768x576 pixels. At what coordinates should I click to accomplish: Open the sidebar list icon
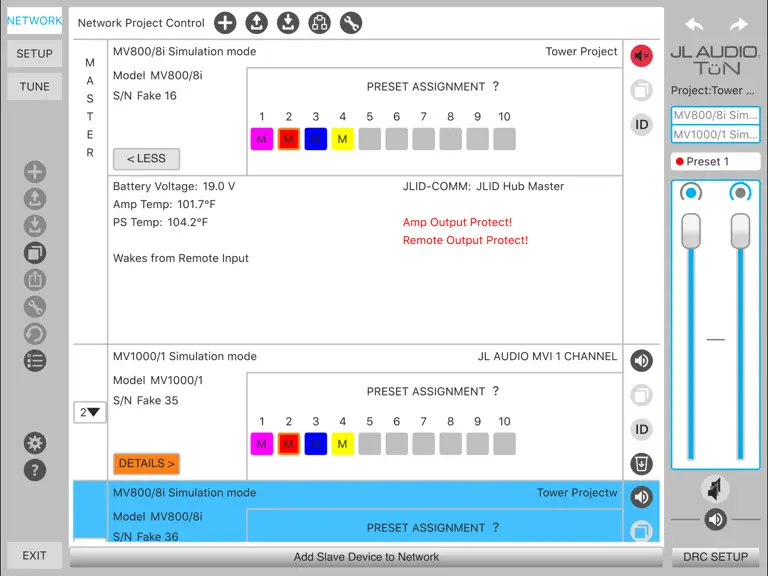point(35,361)
